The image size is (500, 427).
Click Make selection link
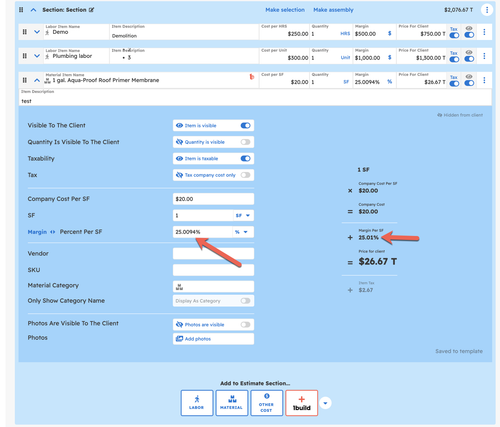click(285, 10)
